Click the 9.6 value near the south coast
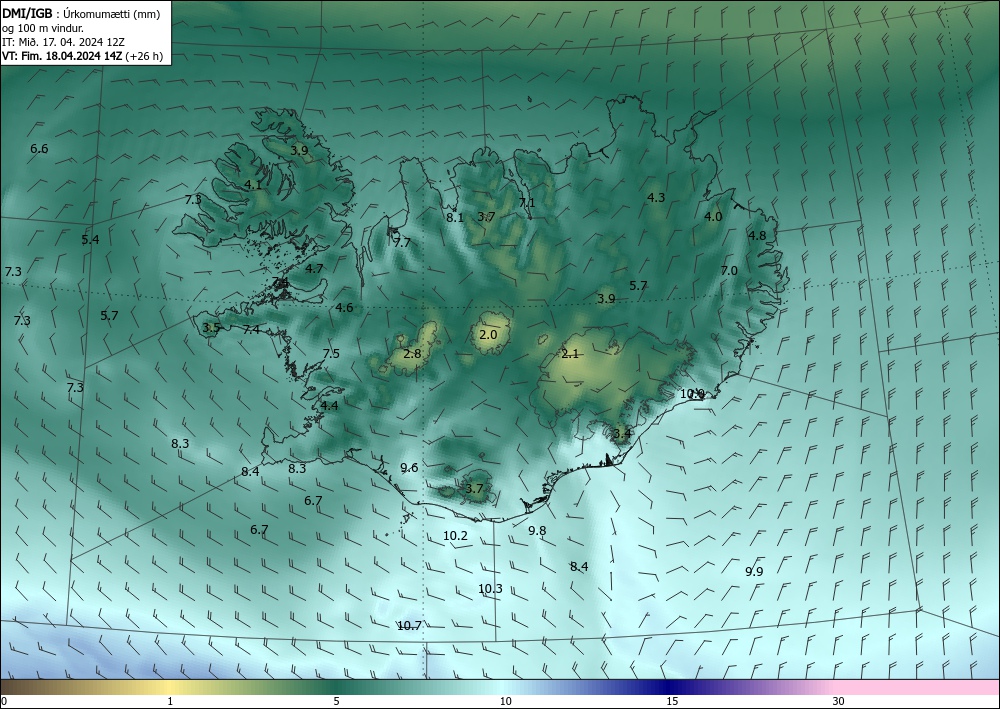Image resolution: width=1000 pixels, height=709 pixels. (409, 468)
